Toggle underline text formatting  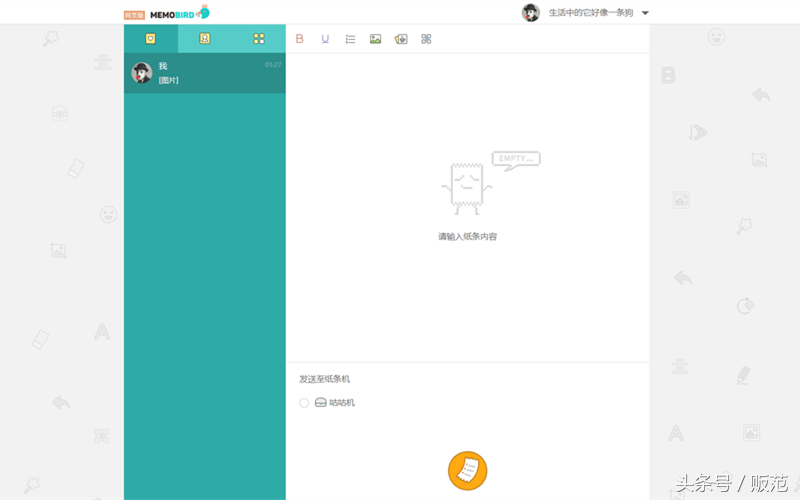(x=325, y=39)
